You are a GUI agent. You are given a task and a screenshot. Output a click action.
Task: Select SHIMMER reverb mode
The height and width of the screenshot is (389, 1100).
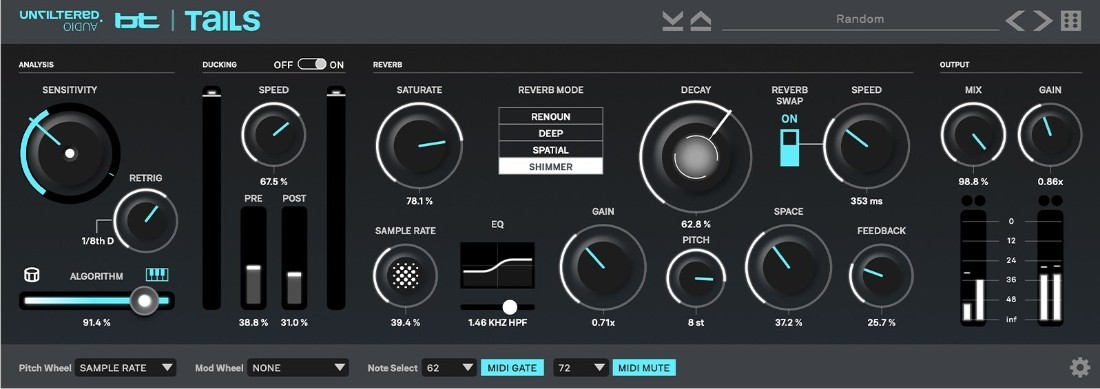pos(551,167)
